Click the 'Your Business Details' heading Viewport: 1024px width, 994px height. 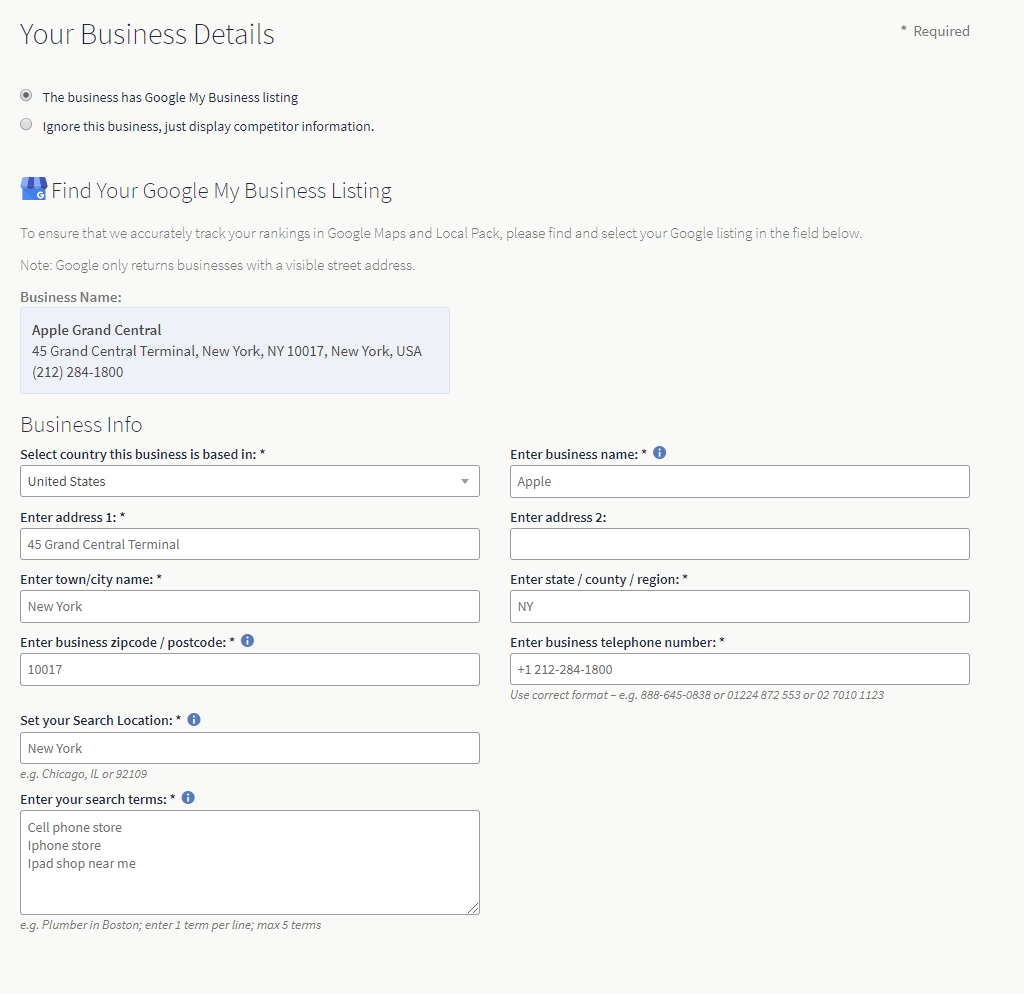click(147, 34)
